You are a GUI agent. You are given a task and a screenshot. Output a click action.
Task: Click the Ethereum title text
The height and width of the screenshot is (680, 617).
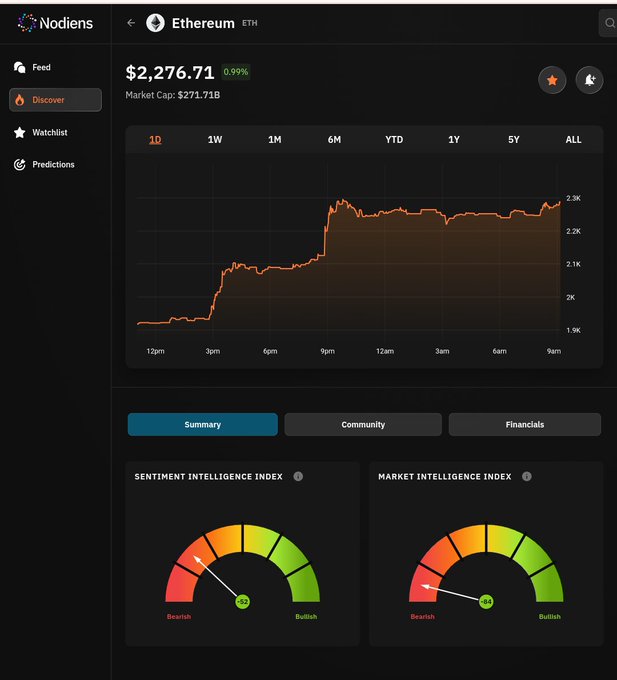coord(203,23)
